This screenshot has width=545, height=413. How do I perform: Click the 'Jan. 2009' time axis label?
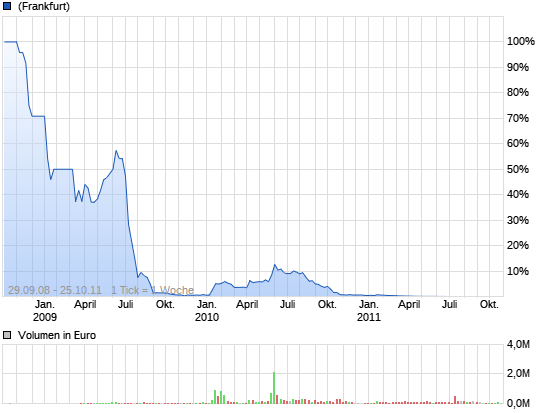coord(45,311)
